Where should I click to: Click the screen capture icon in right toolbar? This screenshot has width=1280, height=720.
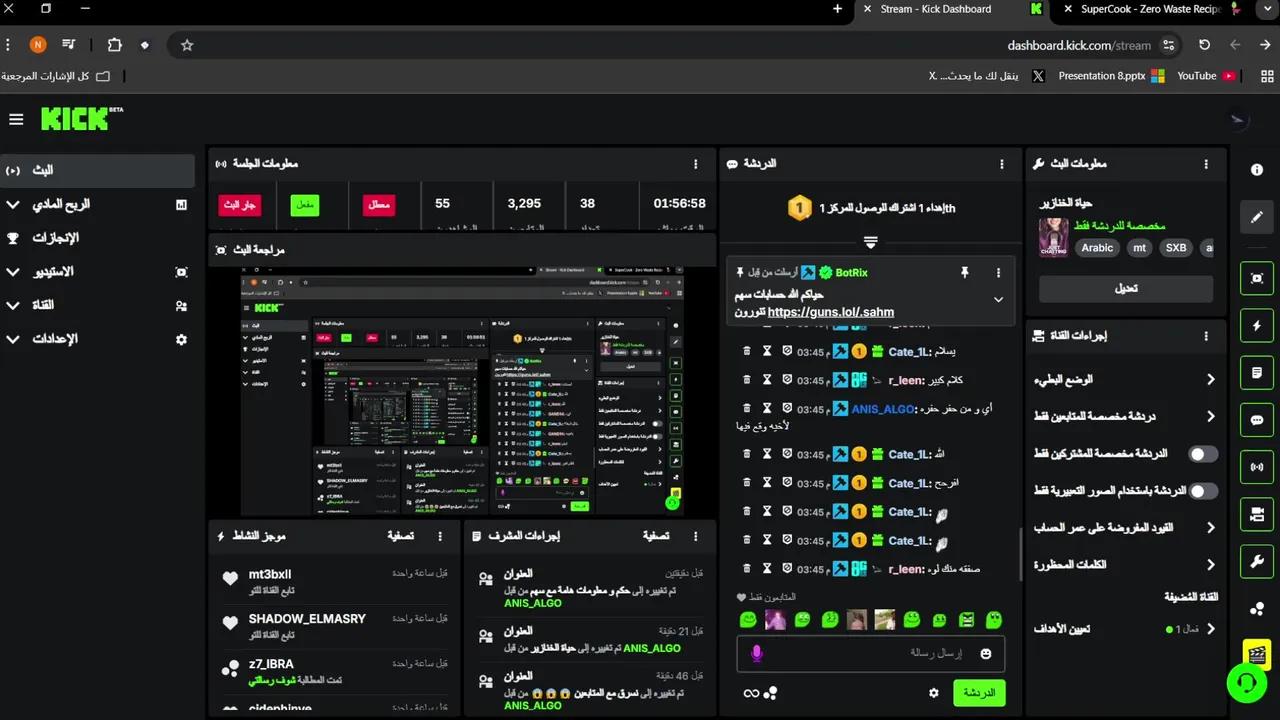coord(1257,278)
